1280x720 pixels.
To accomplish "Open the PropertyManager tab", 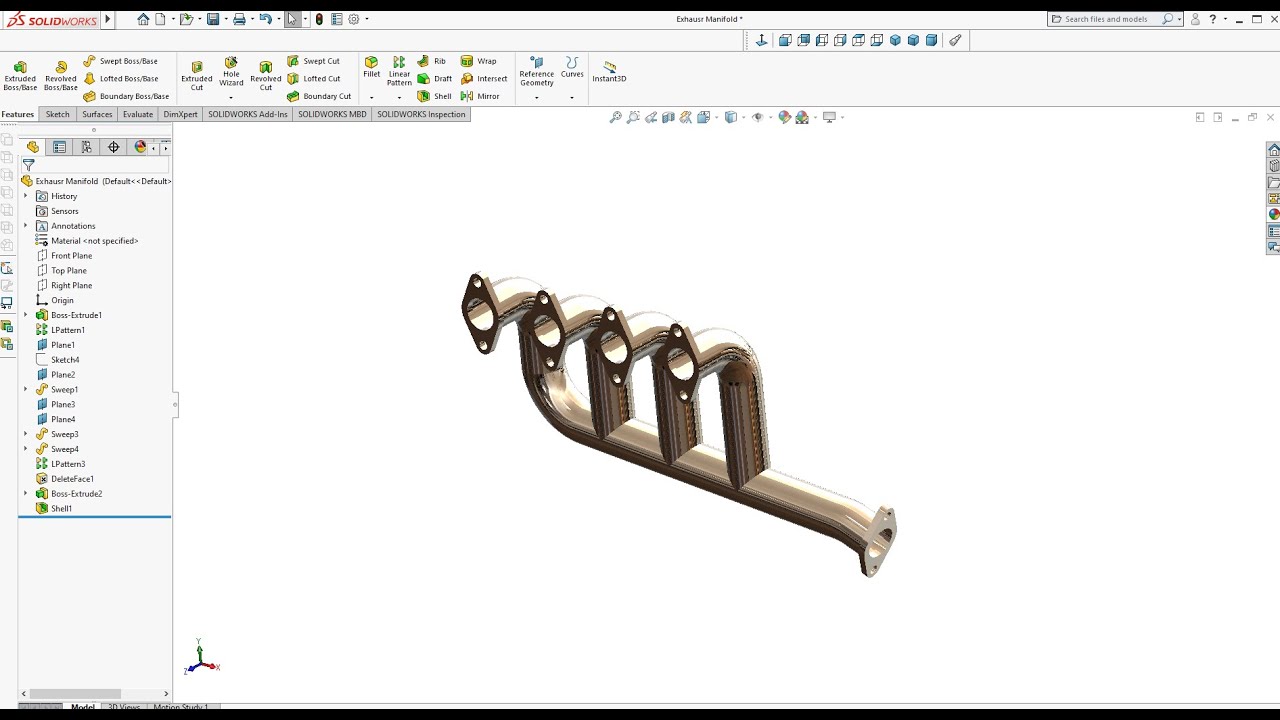I will point(60,147).
